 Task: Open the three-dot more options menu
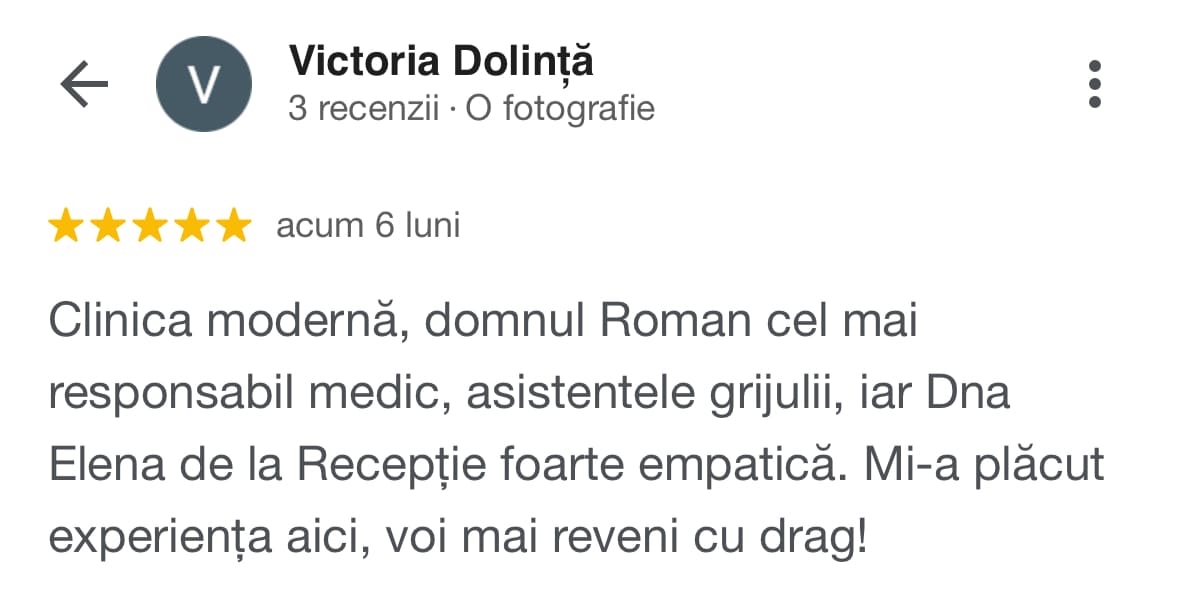click(1094, 84)
